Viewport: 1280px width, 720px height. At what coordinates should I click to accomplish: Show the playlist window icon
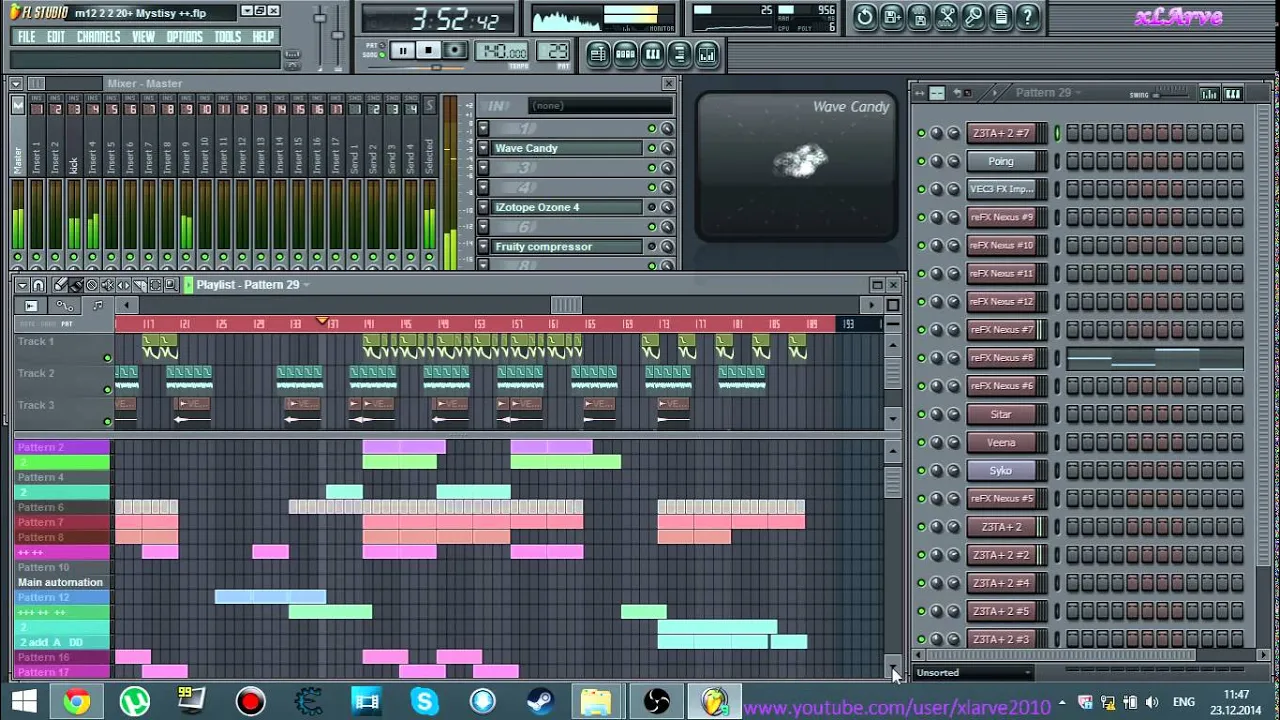point(598,54)
